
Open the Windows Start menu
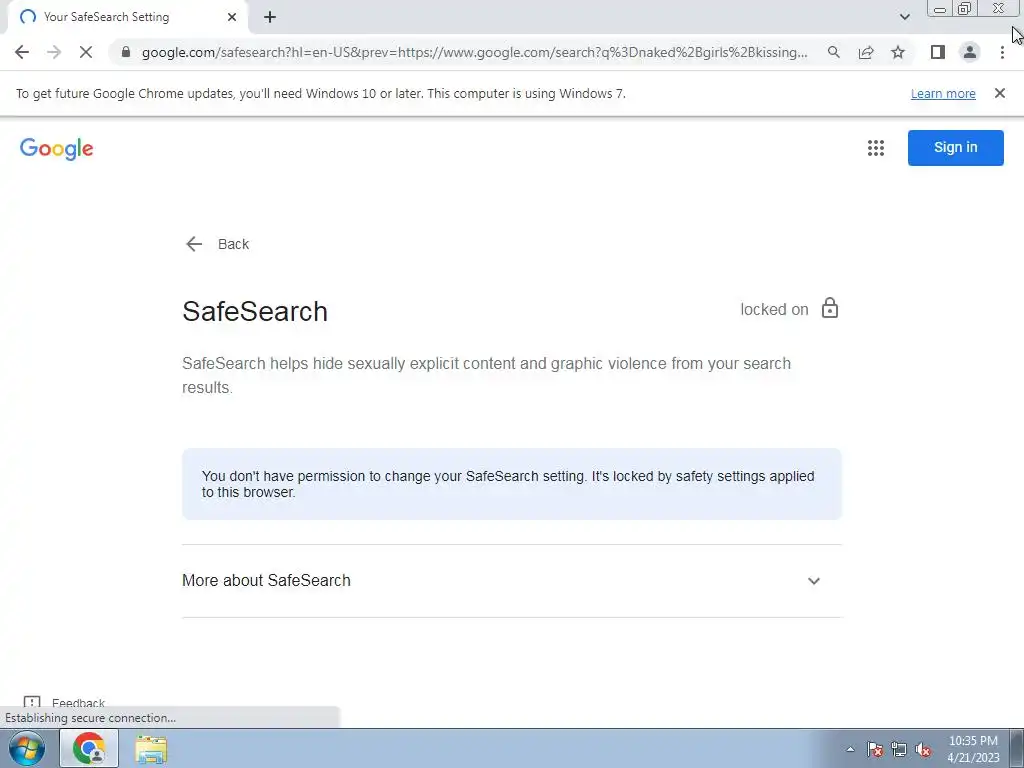(26, 748)
